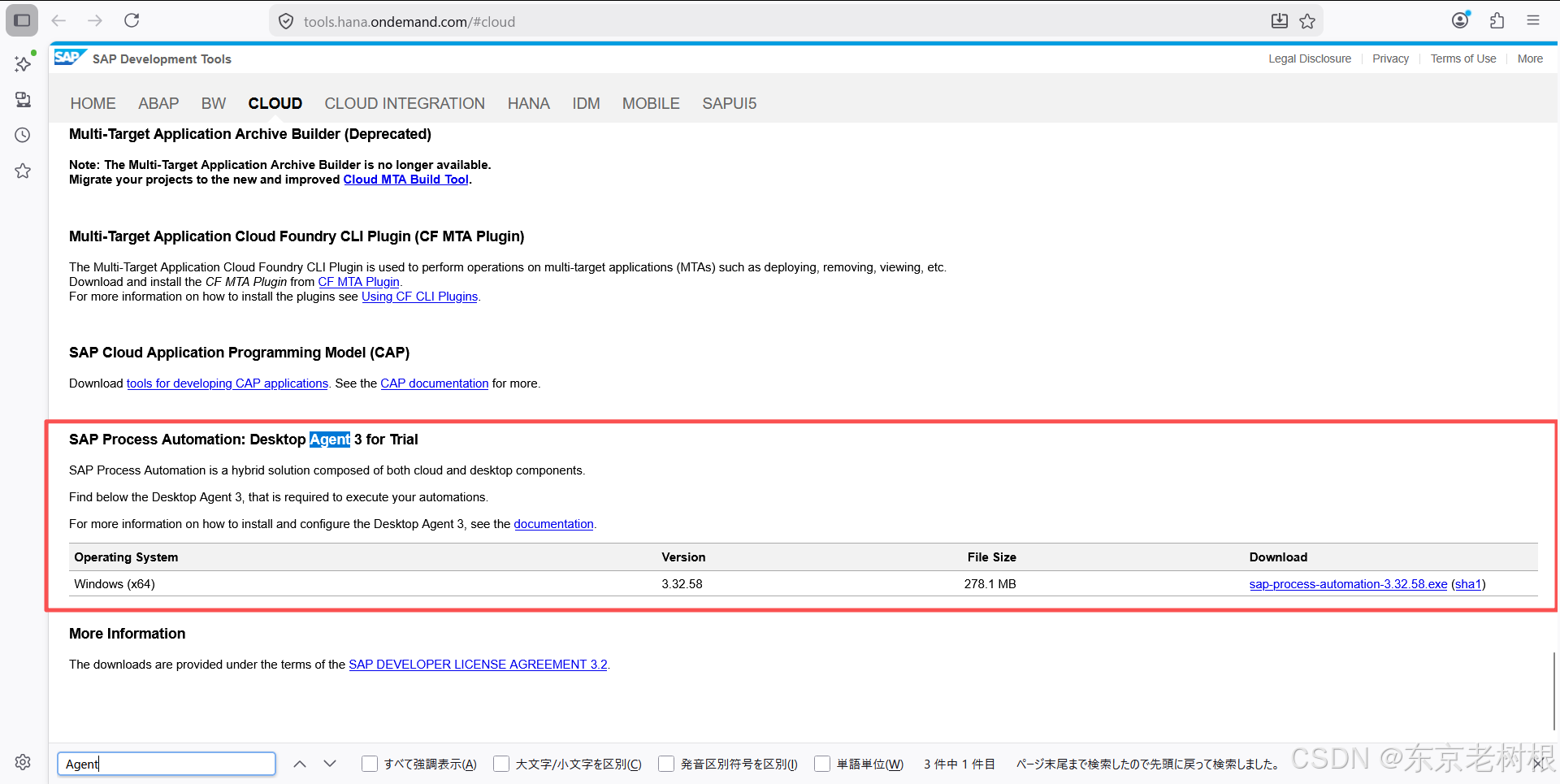
Task: Open the CLOUD INTEGRATION tab
Action: (405, 103)
